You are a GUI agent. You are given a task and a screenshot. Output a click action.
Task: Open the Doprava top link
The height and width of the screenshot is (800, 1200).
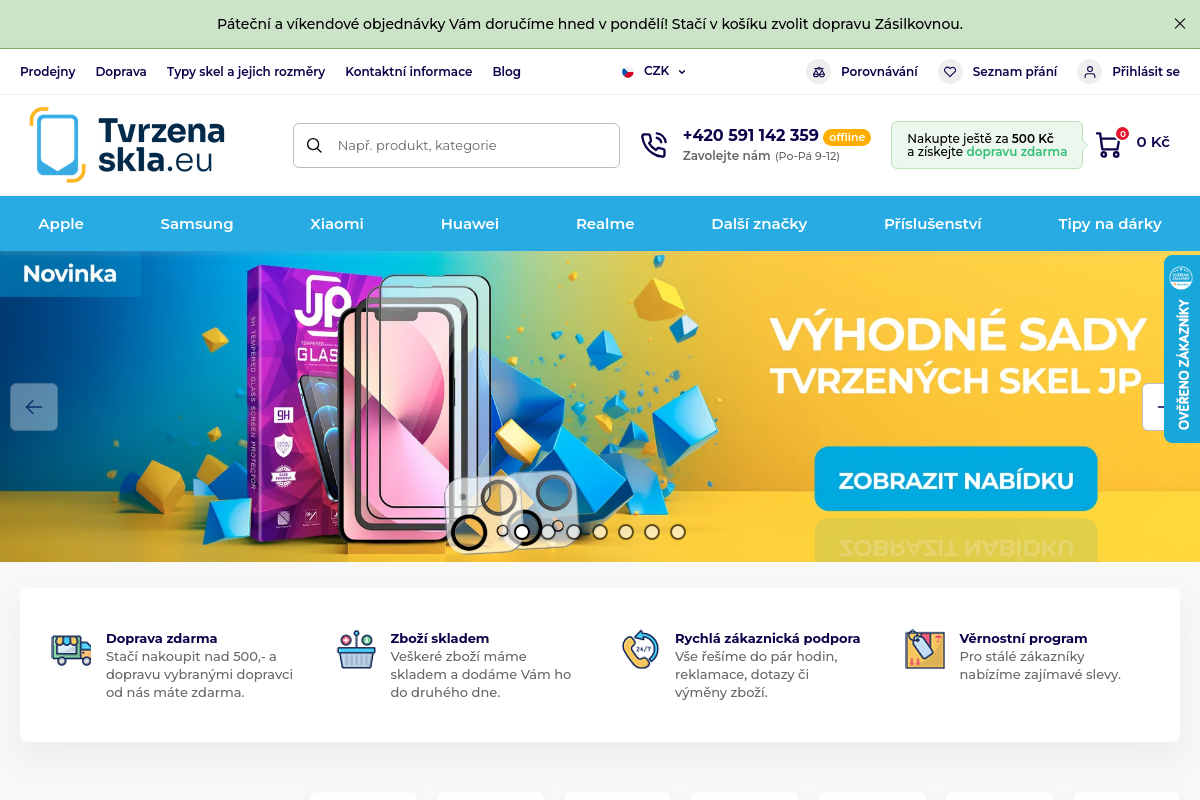[x=121, y=72]
